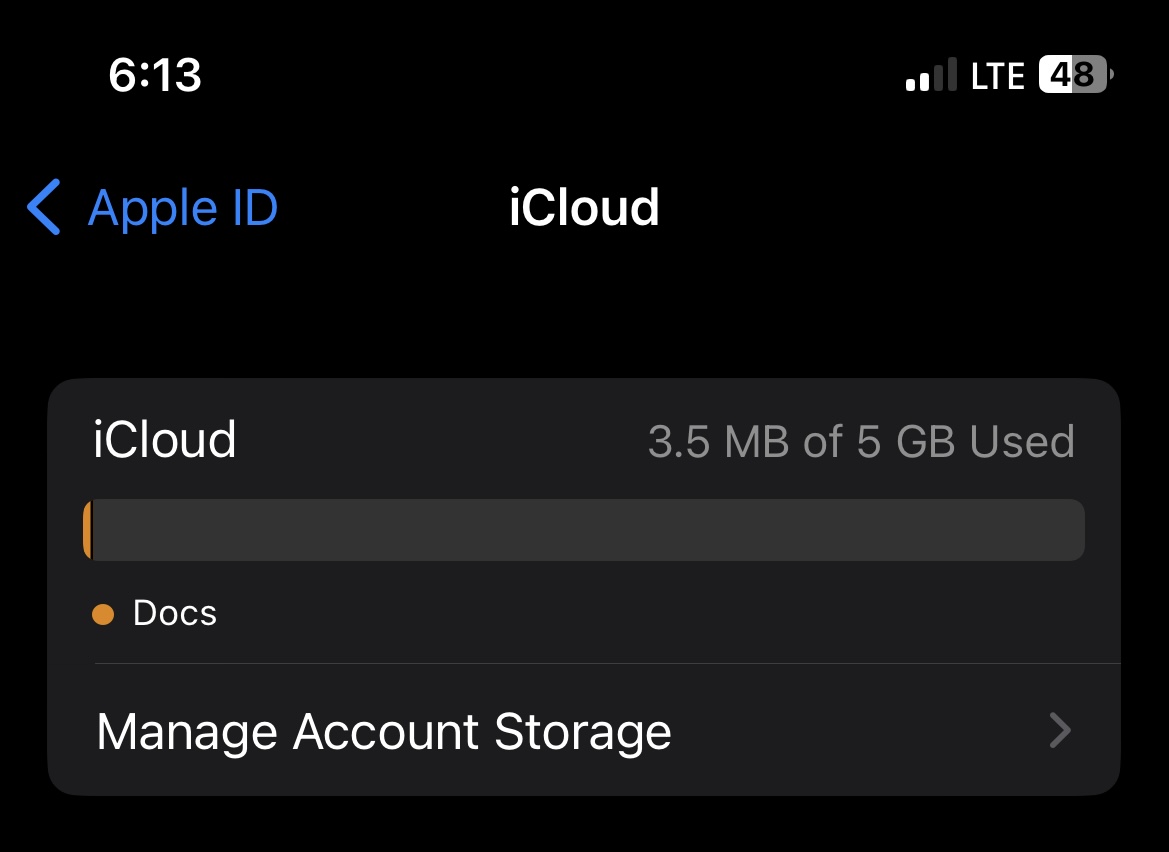Tap the 3.5 MB of 5 GB Used text

(x=861, y=441)
